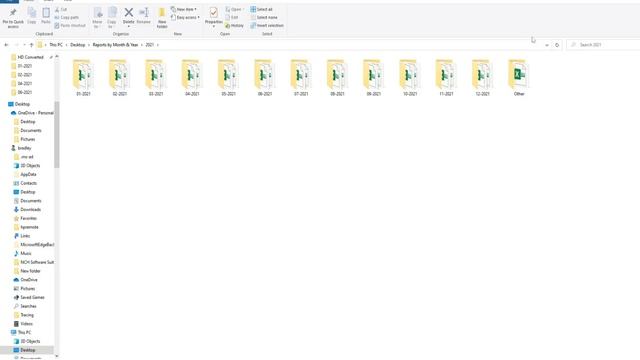Click the Move to icon

[x=98, y=13]
